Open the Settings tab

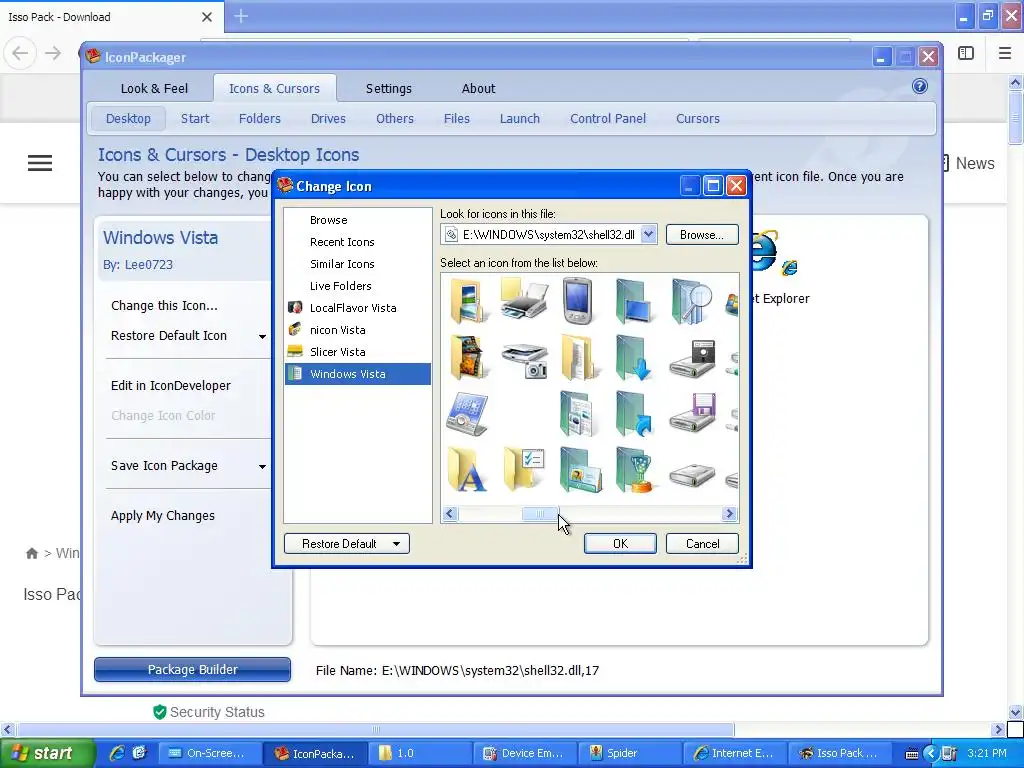389,89
